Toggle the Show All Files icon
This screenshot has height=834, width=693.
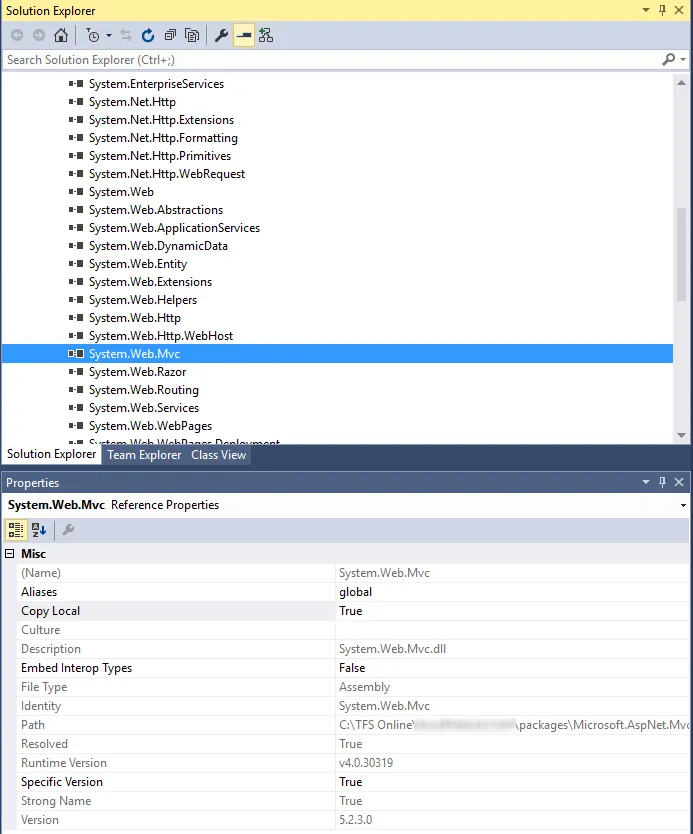pyautogui.click(x=192, y=35)
